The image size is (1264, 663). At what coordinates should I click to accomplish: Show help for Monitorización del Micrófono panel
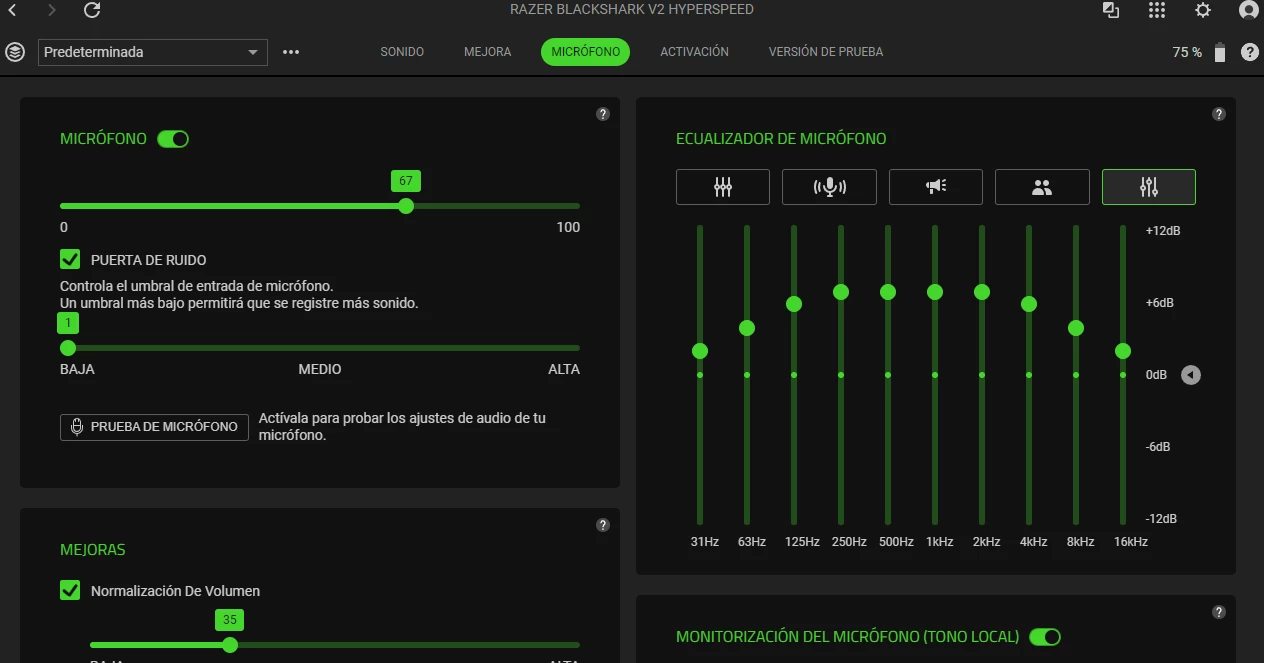pos(1219,612)
